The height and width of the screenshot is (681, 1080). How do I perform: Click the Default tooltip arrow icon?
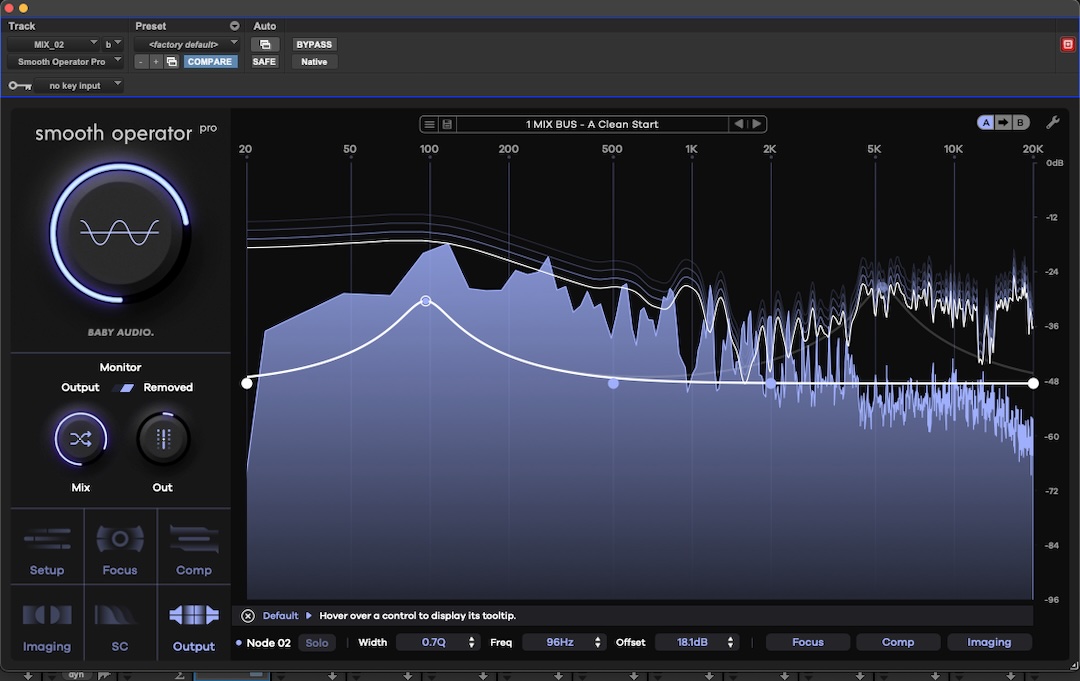tap(309, 616)
